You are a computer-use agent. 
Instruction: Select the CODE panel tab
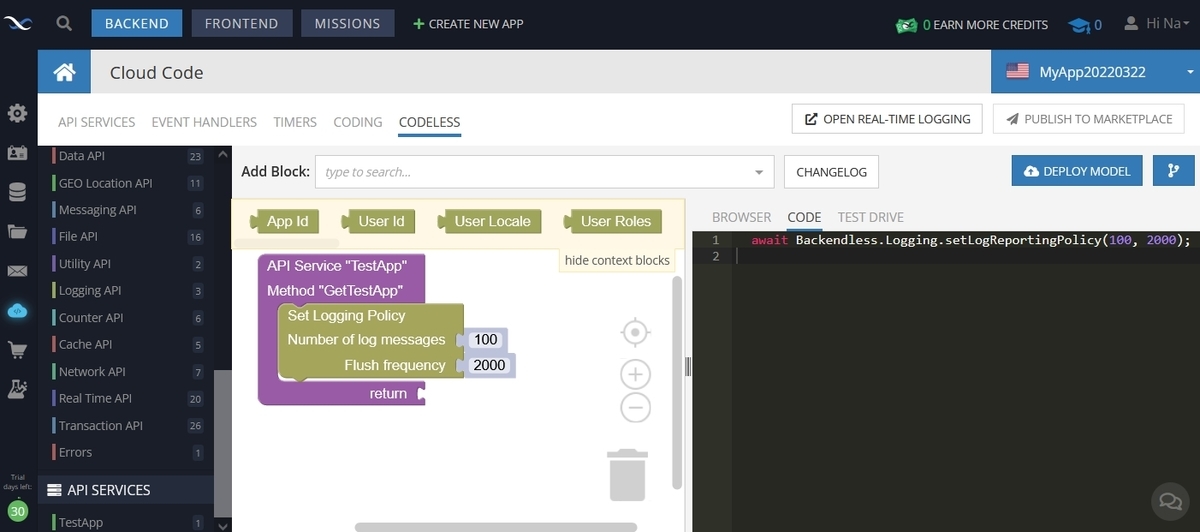(x=804, y=217)
